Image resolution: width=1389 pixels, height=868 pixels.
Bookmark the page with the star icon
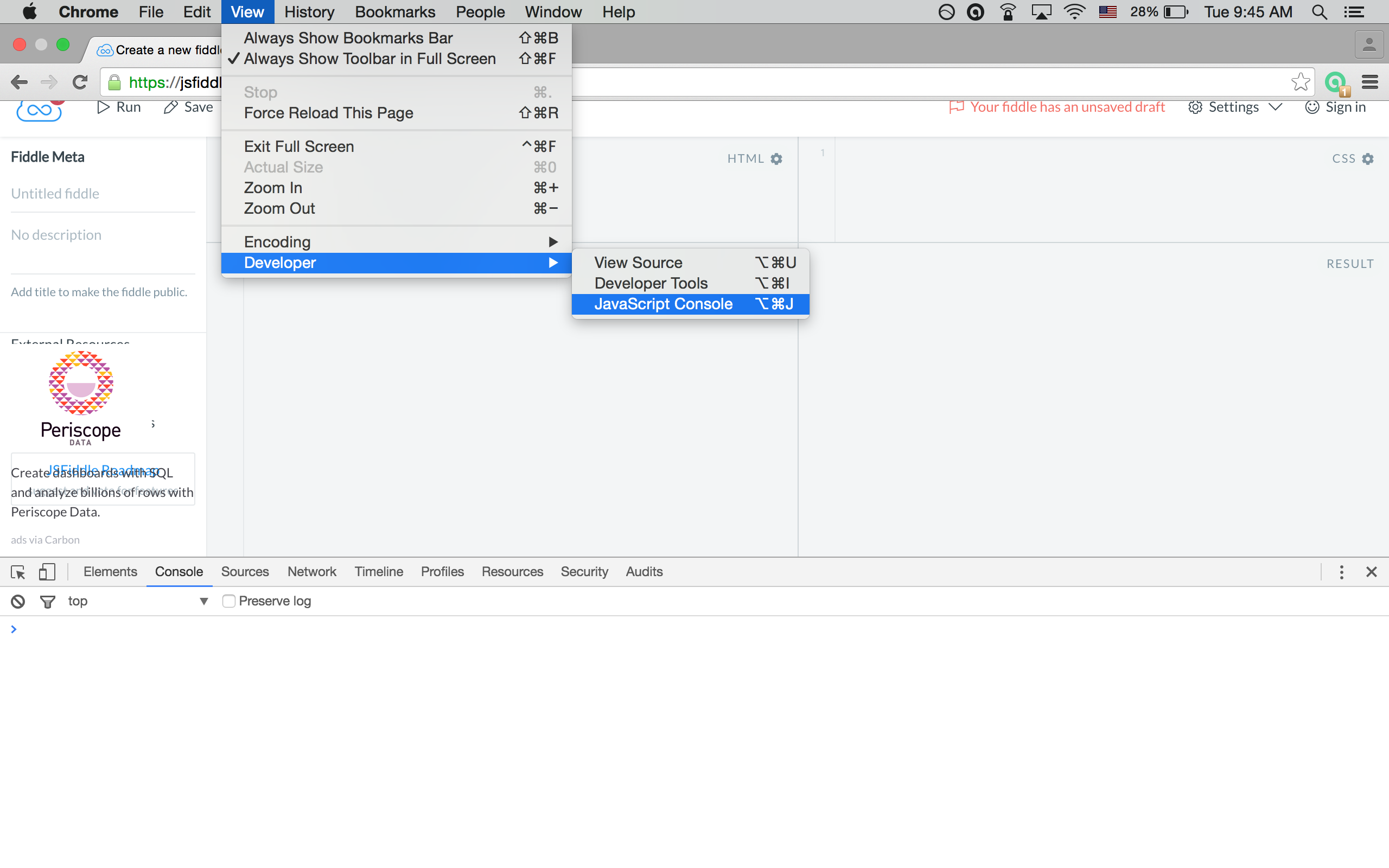coord(1300,82)
